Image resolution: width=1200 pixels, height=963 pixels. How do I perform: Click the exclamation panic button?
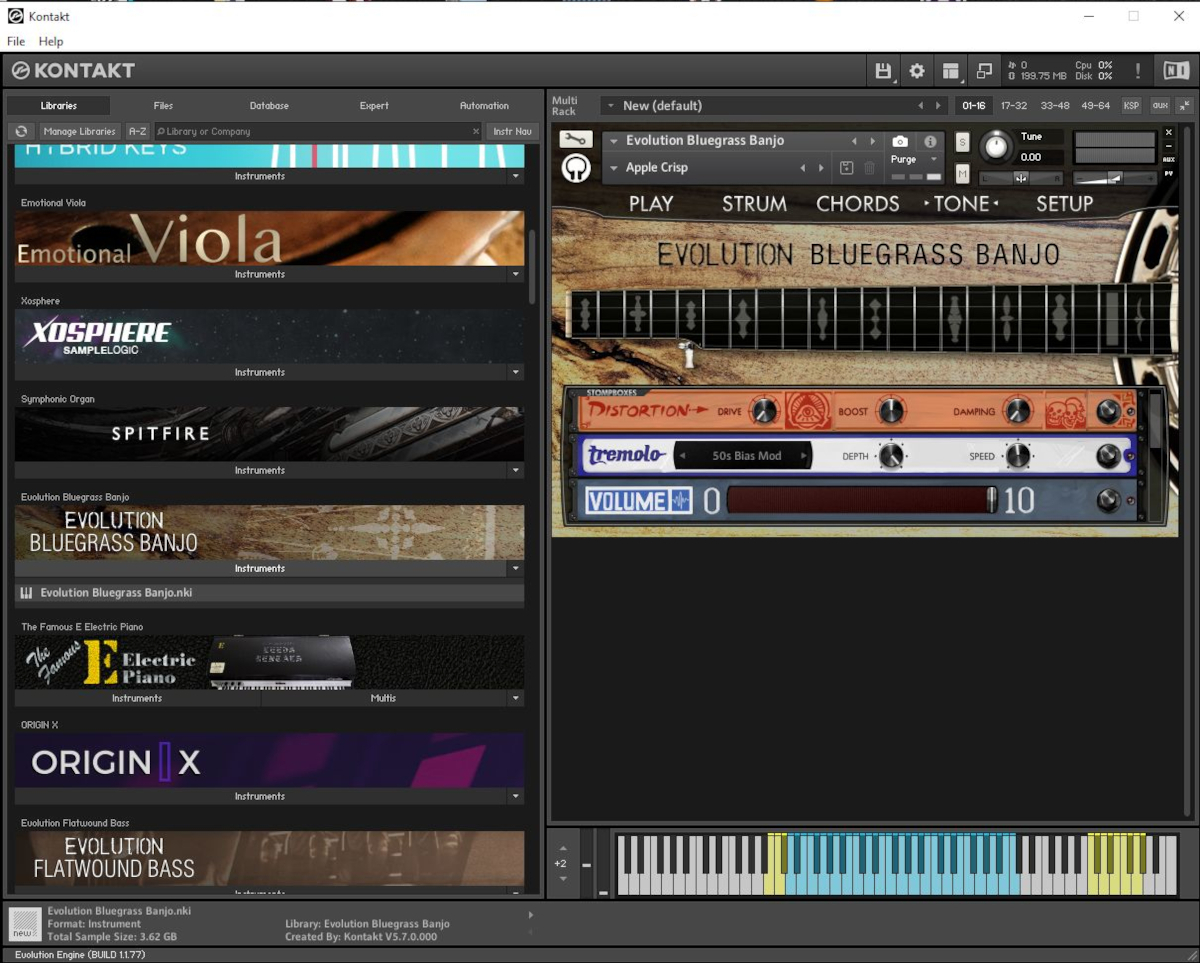click(1137, 71)
